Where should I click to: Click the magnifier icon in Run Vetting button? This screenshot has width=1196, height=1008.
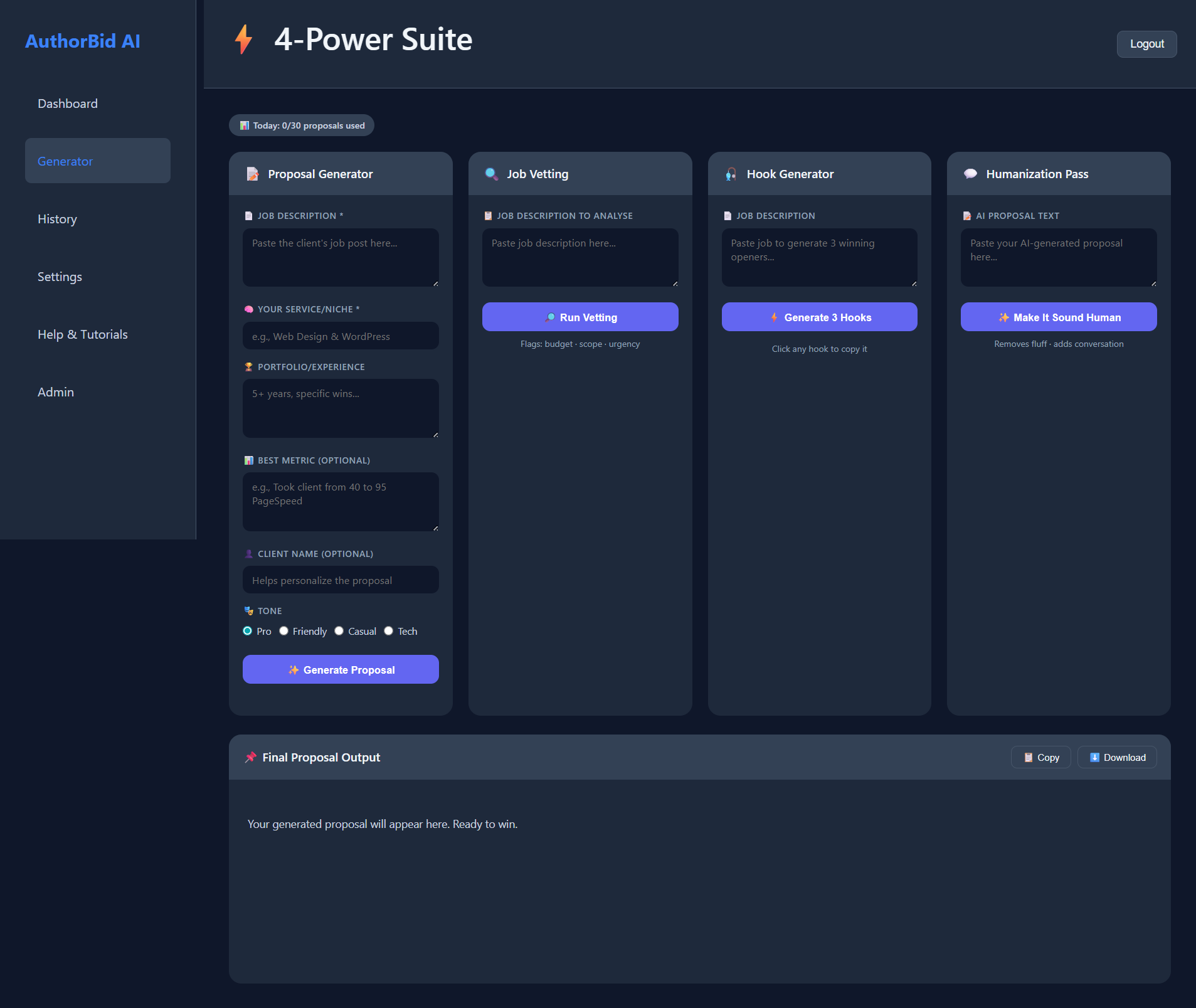click(x=550, y=317)
